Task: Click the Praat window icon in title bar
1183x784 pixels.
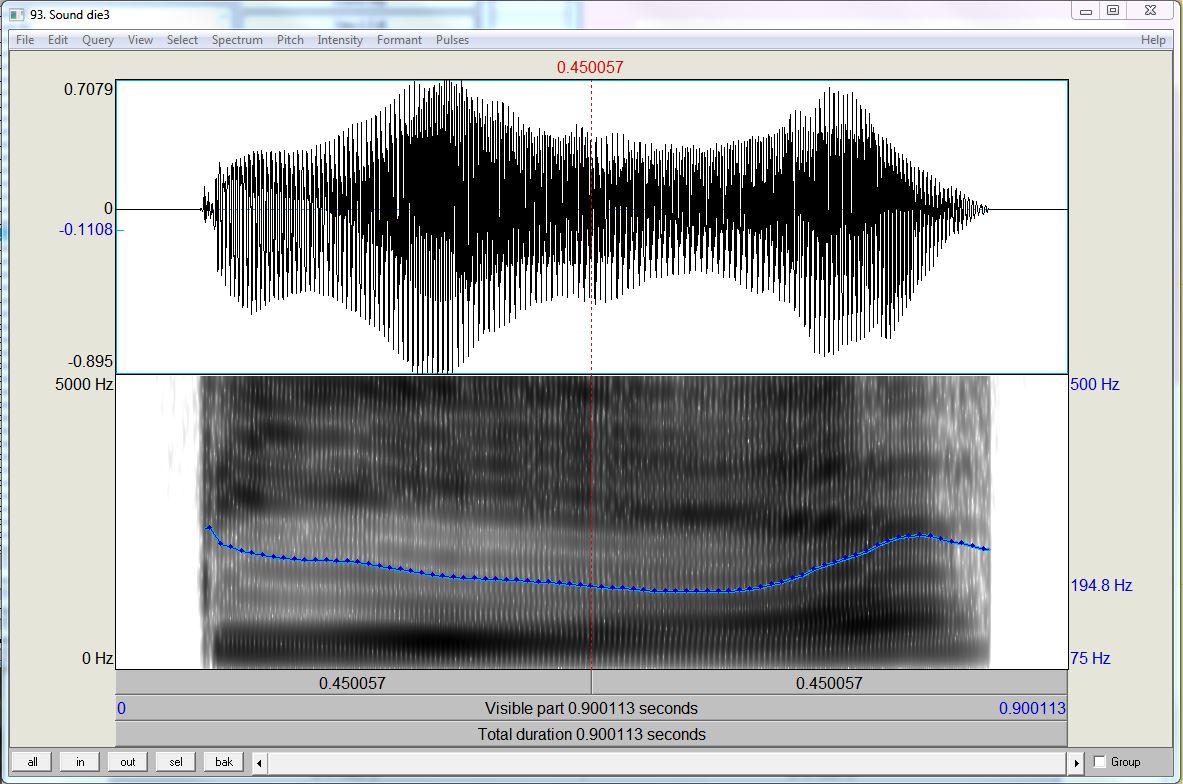Action: 17,14
